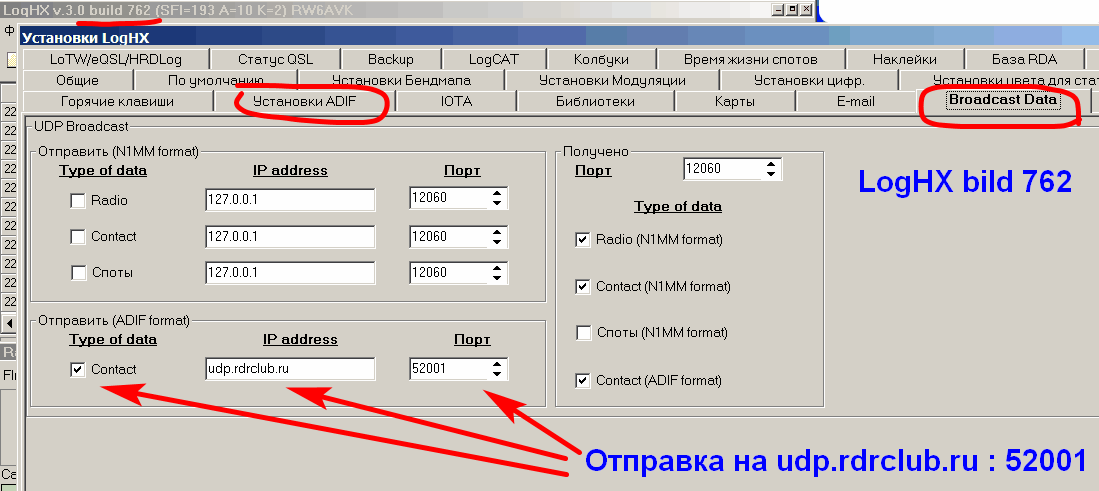
Task: Uncheck Contact (ADIF format) received checkbox
Action: (583, 380)
